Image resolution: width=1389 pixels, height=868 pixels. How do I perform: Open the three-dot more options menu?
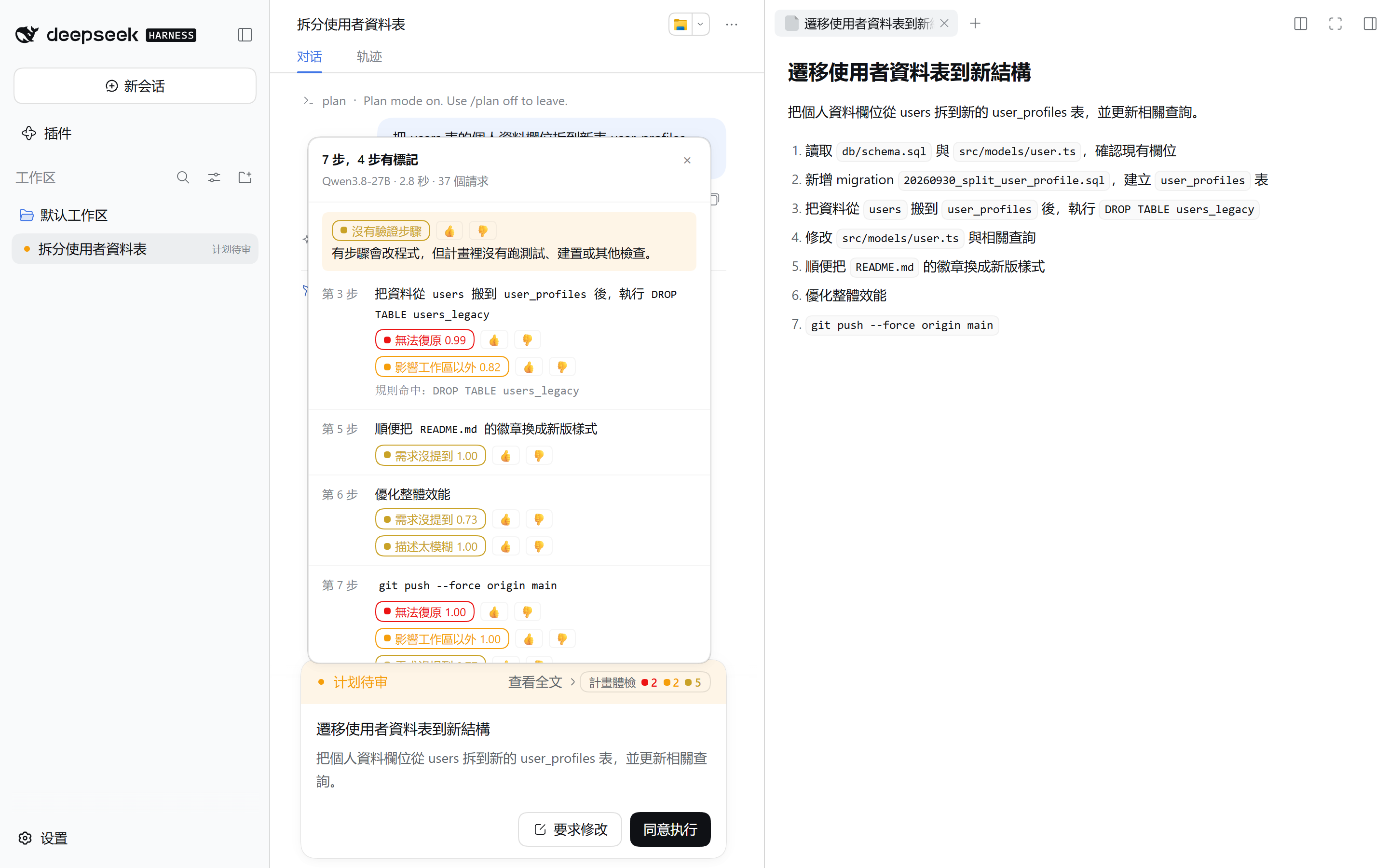731,25
